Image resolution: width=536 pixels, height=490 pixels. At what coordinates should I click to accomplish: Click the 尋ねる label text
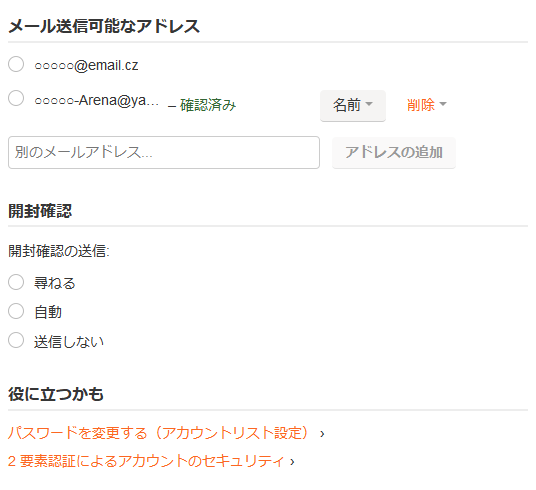55,283
